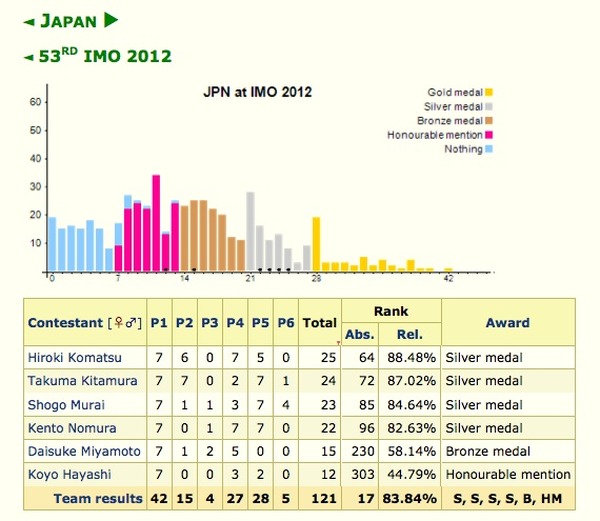Go to previous country arrow left of Japan
Viewport: 600px width, 521px height.
coord(29,22)
